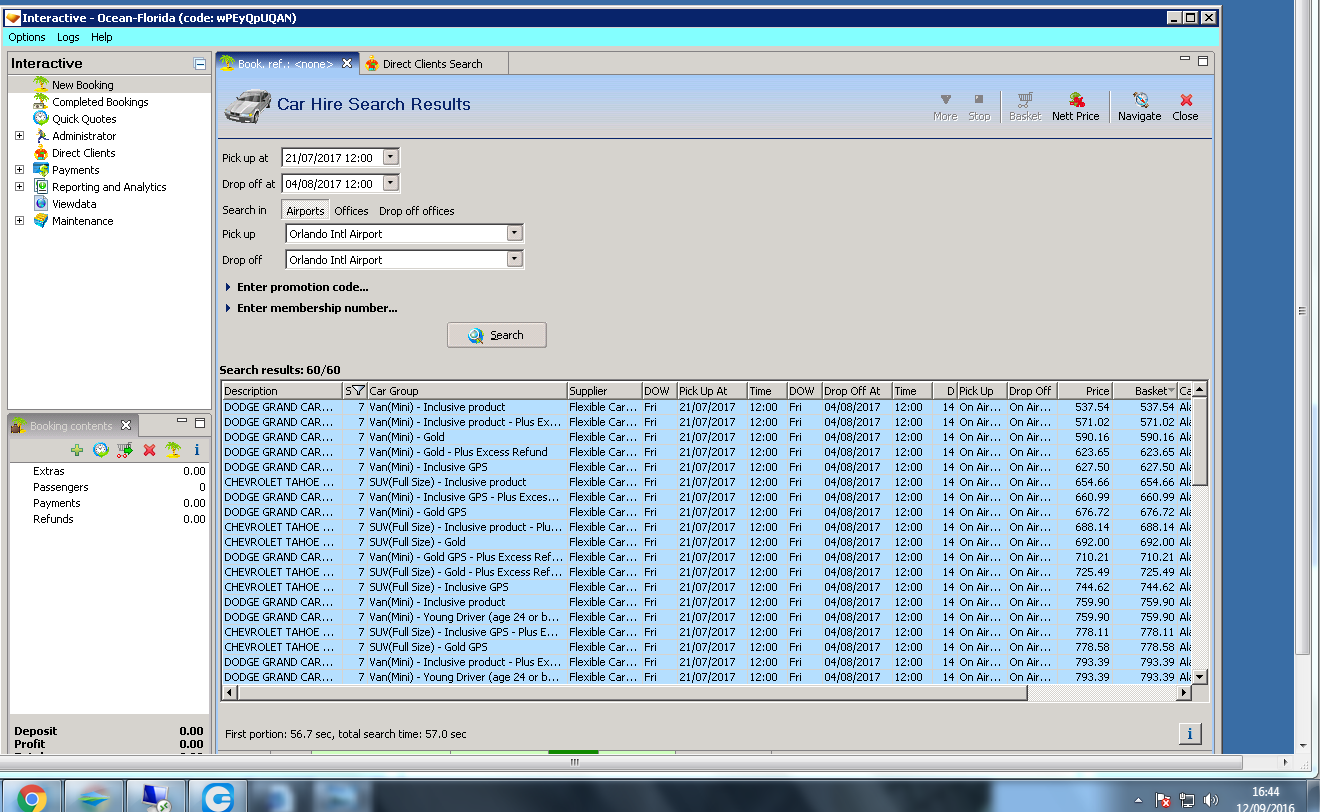Screen dimensions: 1320x812
Task: Expand the Maintenance tree node
Action: tap(19, 221)
